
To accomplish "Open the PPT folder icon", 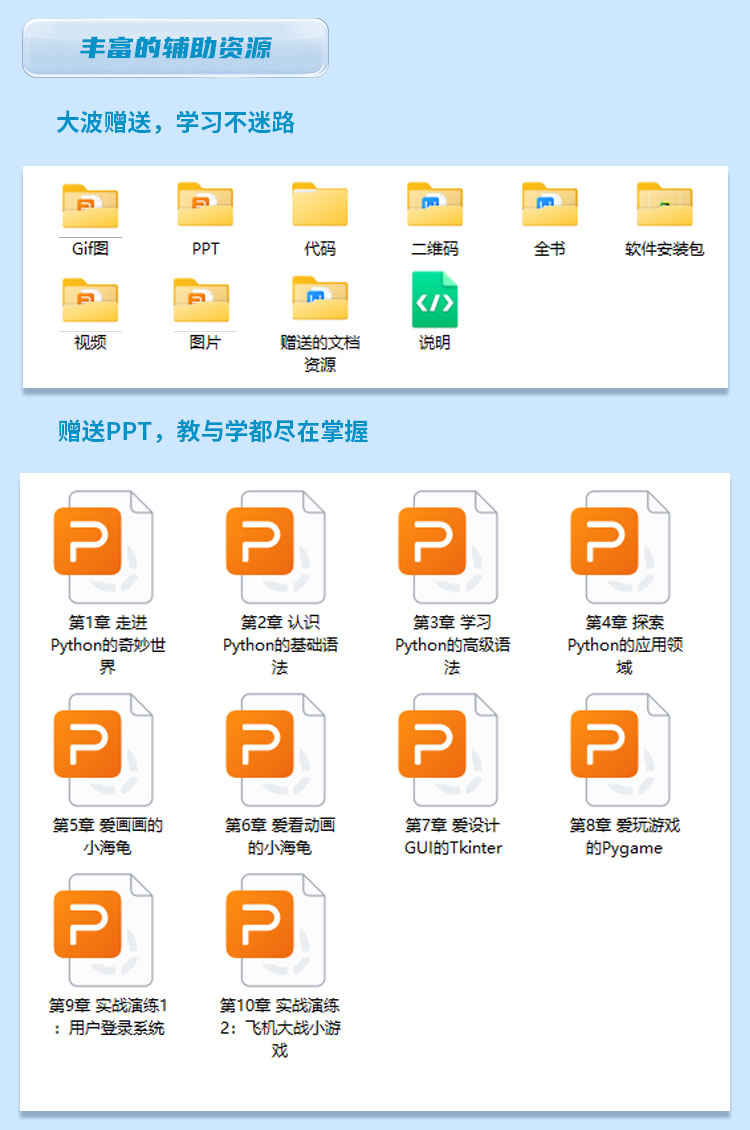I will (x=205, y=206).
